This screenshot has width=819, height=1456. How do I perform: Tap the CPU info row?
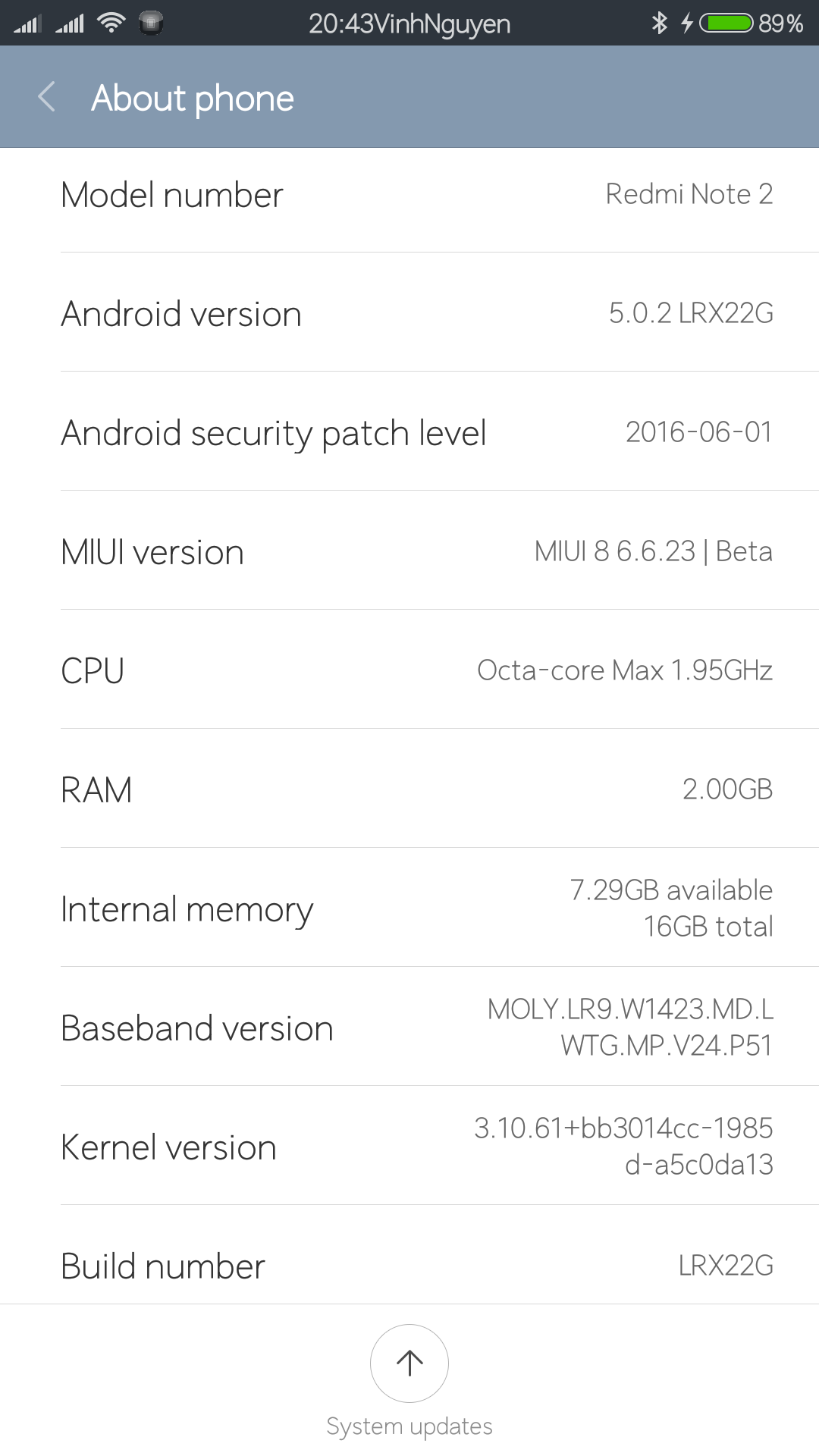pyautogui.click(x=409, y=670)
